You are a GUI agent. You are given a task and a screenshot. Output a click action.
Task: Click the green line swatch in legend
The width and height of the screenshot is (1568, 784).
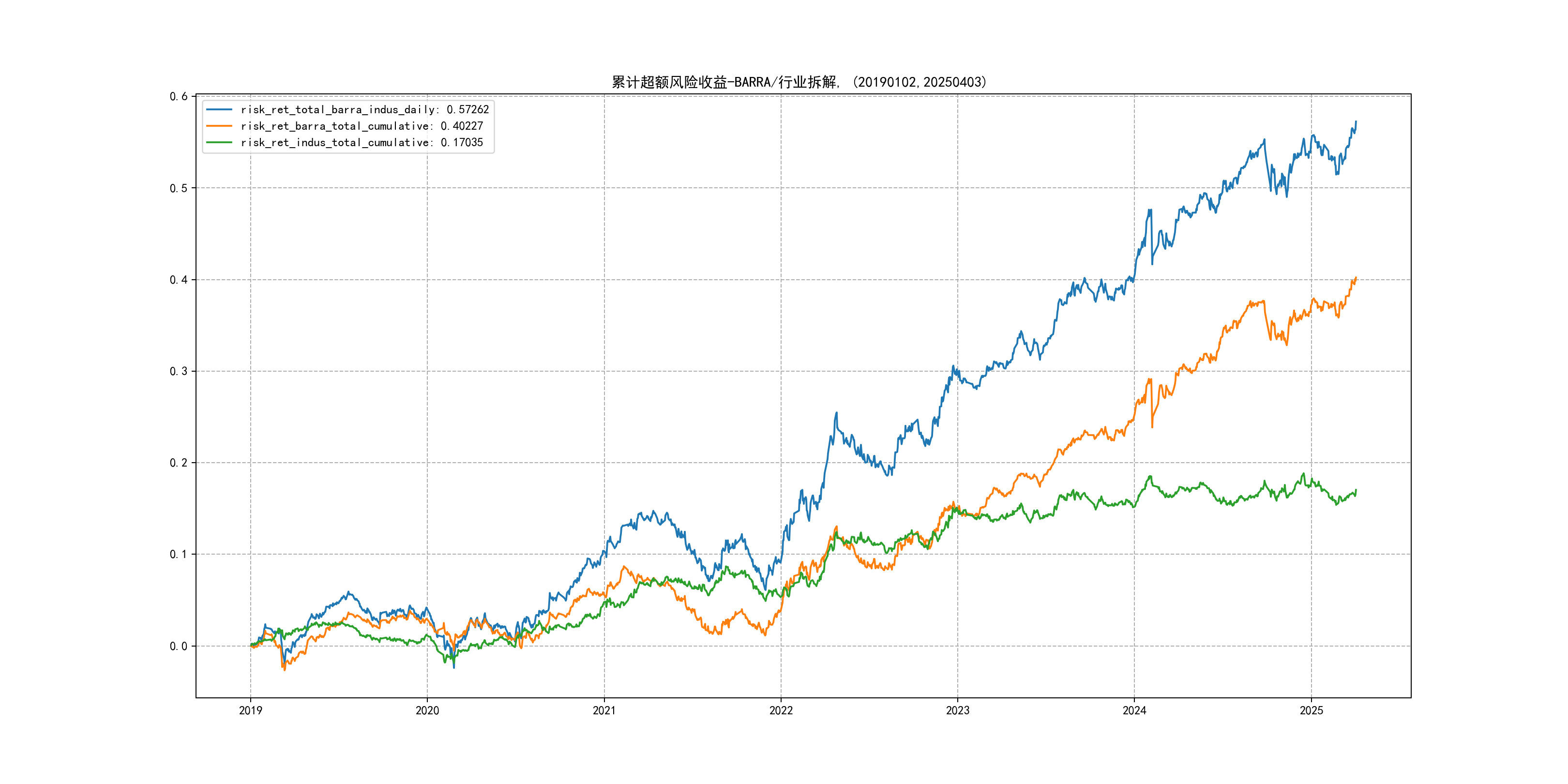(x=219, y=142)
